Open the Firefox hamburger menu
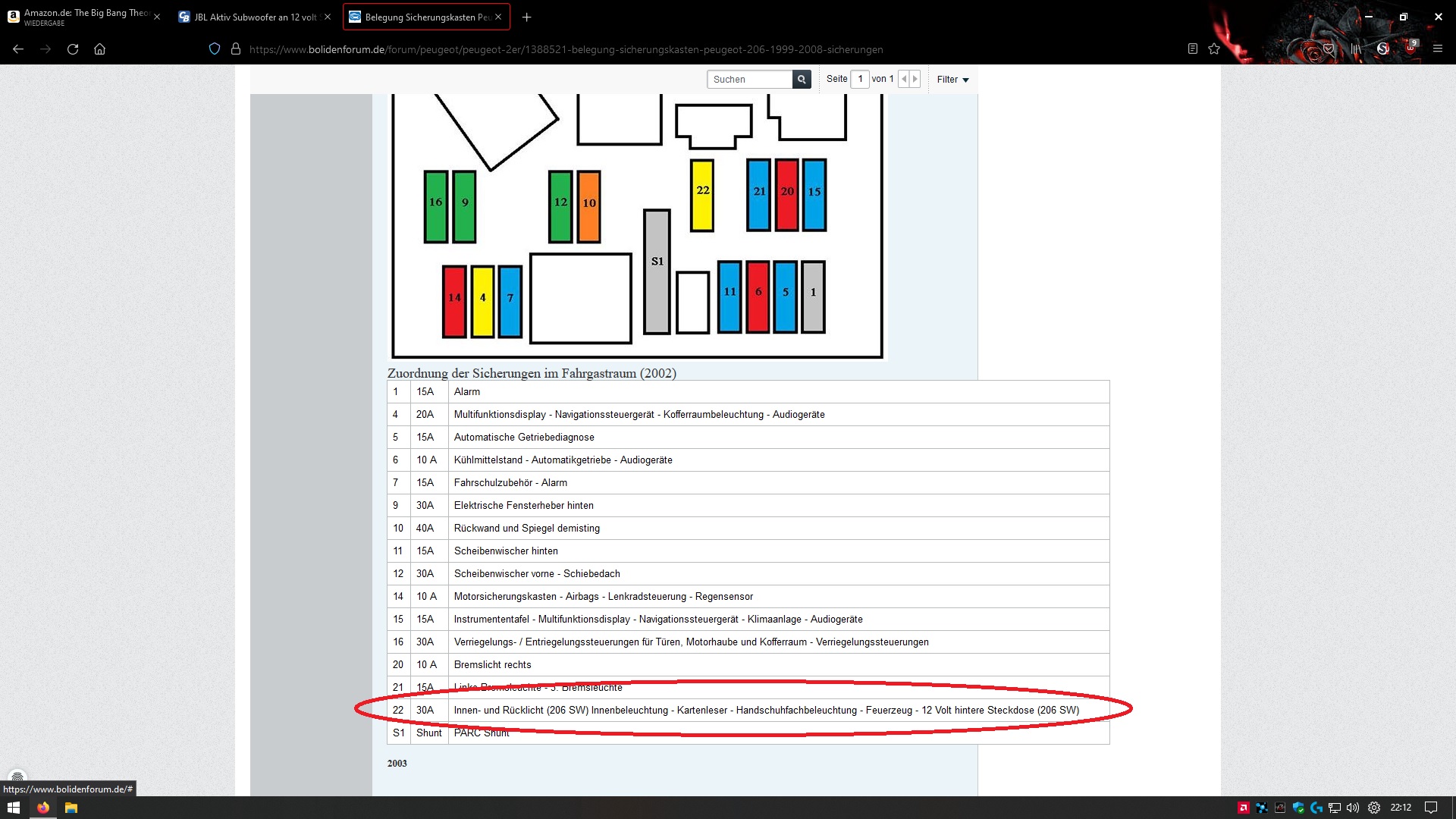1456x819 pixels. 1437,49
